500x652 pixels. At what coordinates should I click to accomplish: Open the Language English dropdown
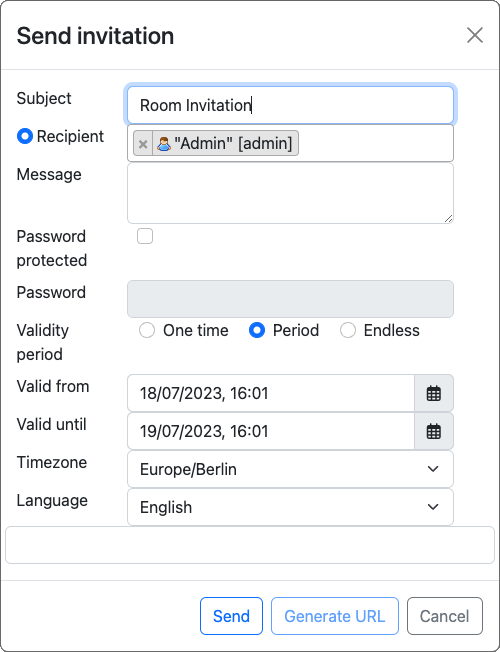(290, 507)
